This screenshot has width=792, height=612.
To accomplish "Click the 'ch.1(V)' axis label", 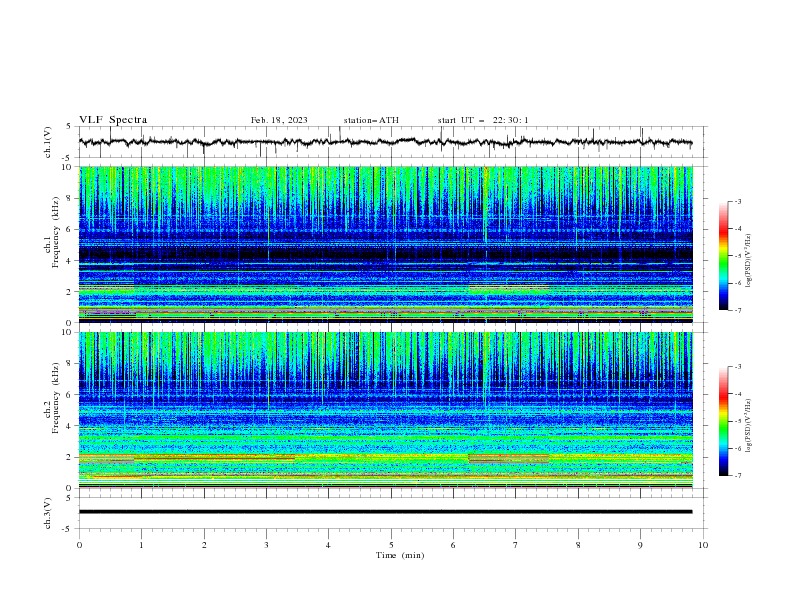I will (48, 142).
